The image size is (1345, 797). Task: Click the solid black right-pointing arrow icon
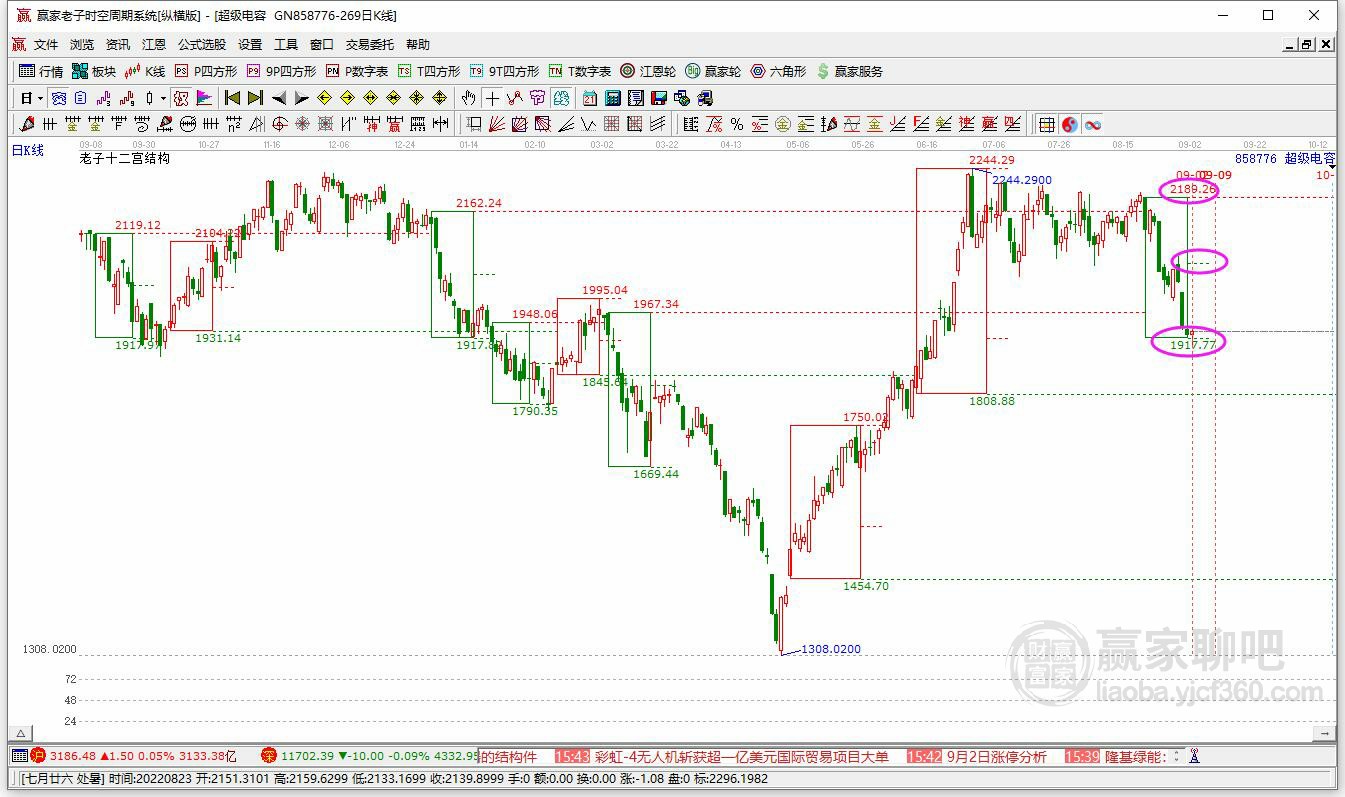point(301,98)
